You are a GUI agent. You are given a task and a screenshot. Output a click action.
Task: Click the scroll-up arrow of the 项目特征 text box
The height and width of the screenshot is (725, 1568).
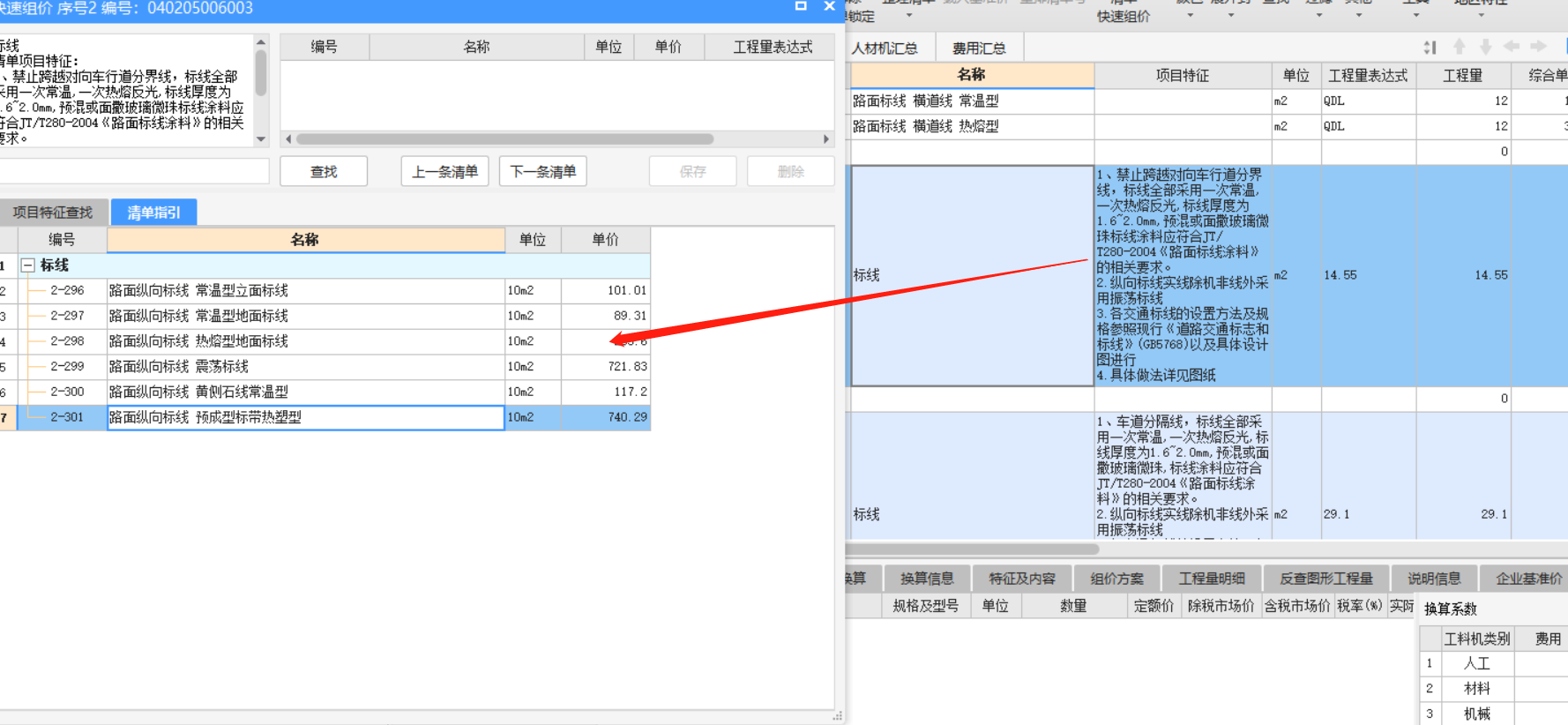point(260,41)
